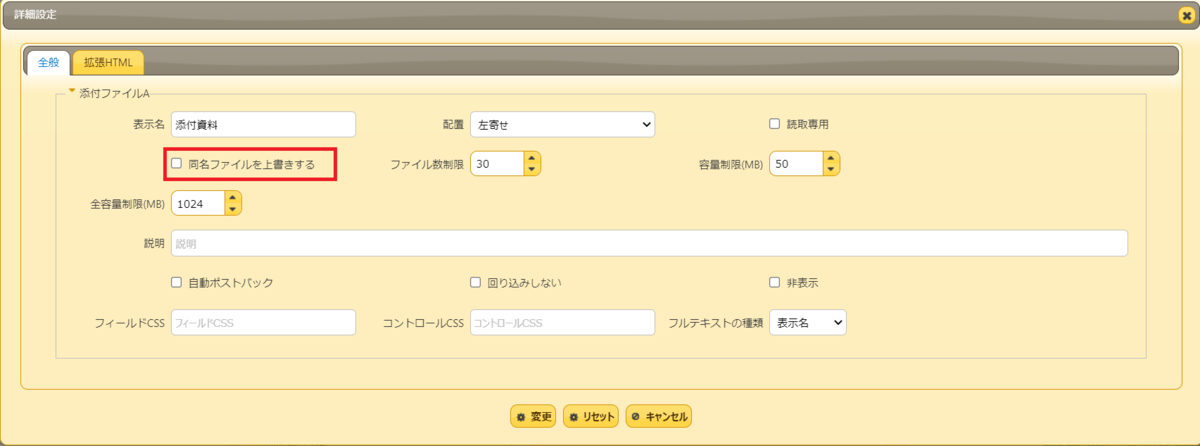The width and height of the screenshot is (1200, 446).
Task: Open the 配置 dropdown
Action: point(562,124)
